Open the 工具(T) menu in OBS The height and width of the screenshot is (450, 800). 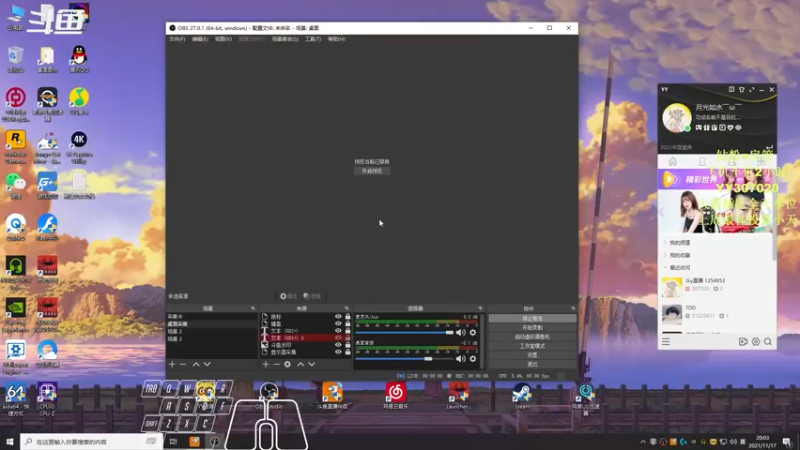click(x=313, y=39)
